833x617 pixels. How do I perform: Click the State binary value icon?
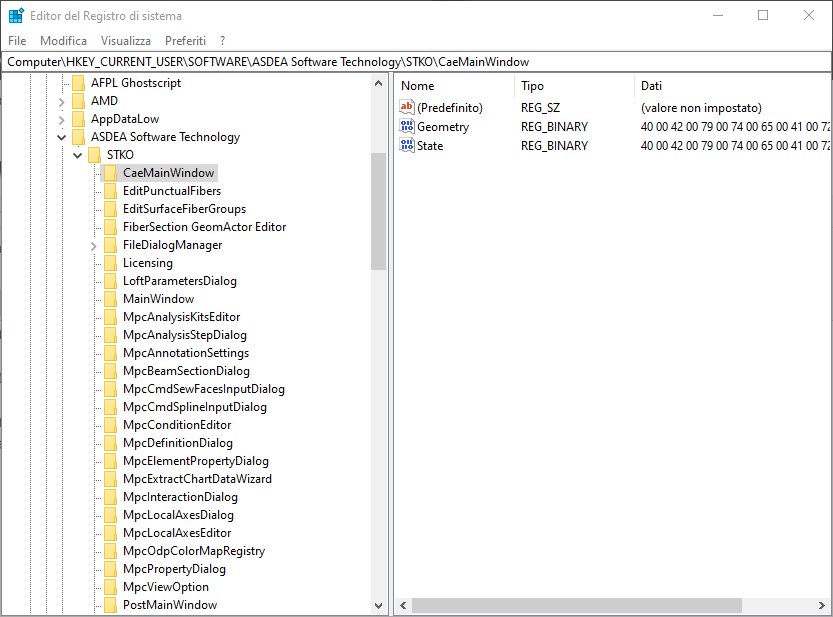[x=407, y=146]
